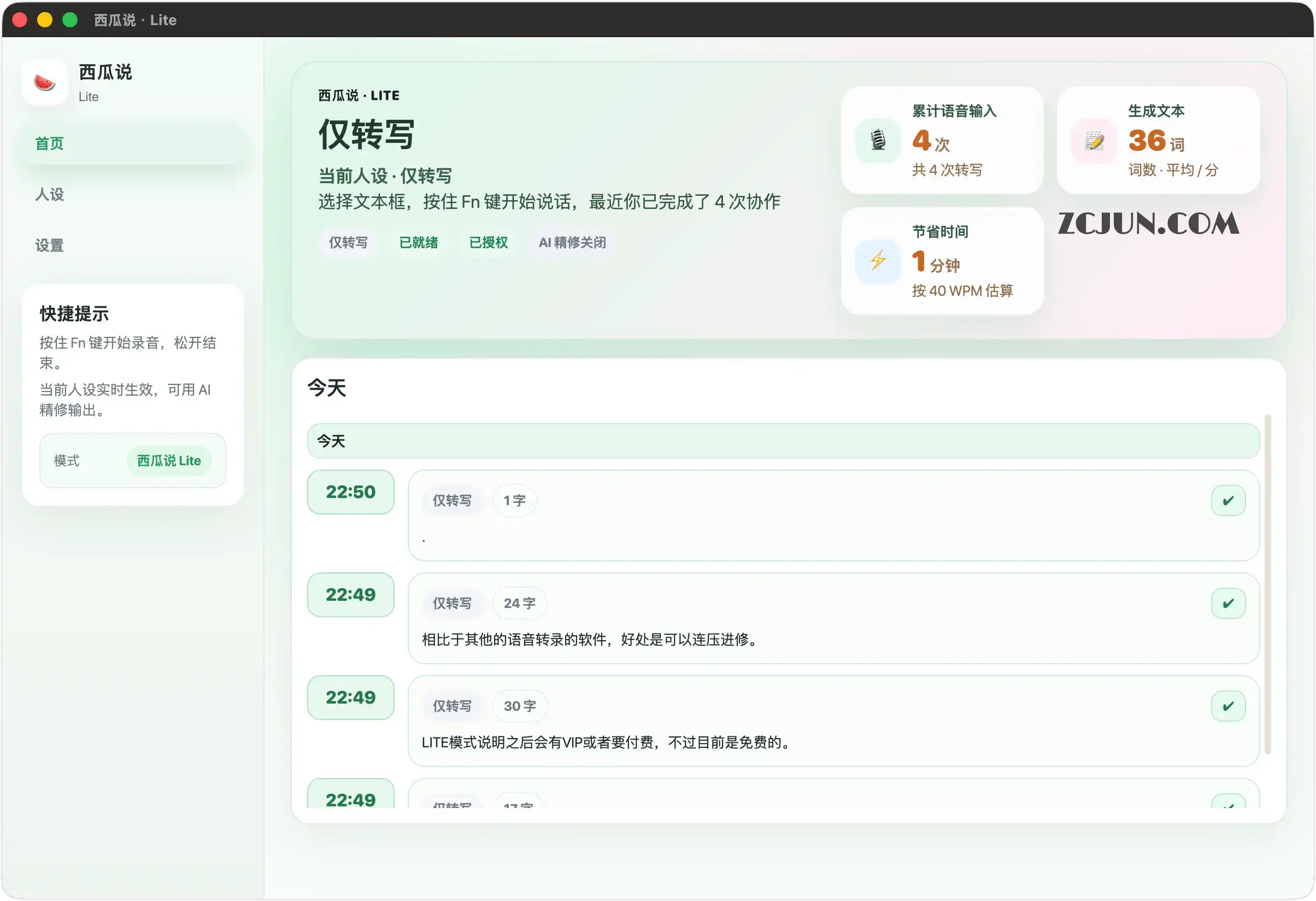The height and width of the screenshot is (901, 1316).
Task: Select 首页 in the sidebar
Action: [x=49, y=143]
